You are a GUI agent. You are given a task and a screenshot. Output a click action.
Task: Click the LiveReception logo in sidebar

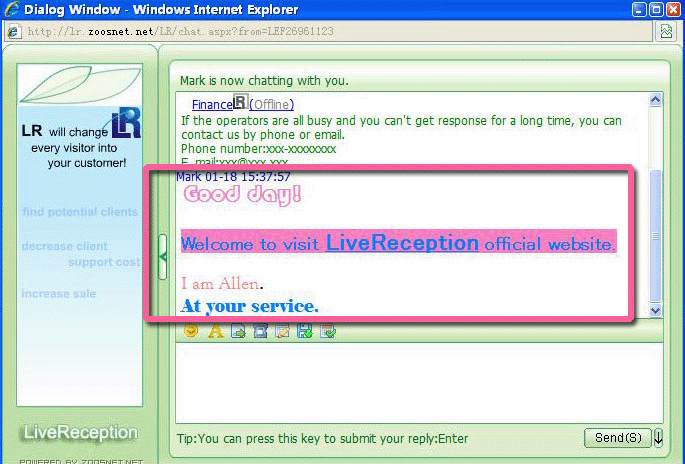click(x=80, y=433)
